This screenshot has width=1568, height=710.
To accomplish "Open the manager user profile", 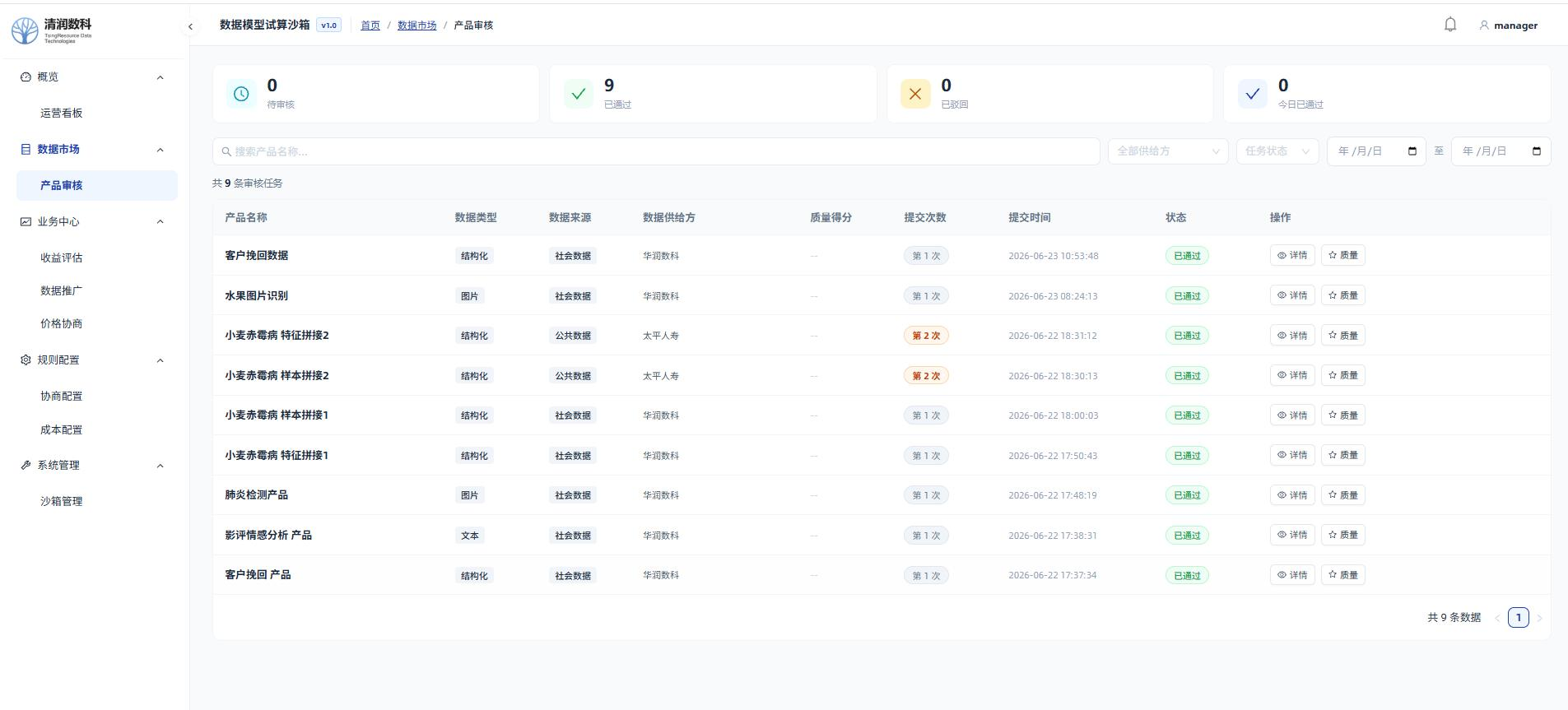I will point(1508,26).
